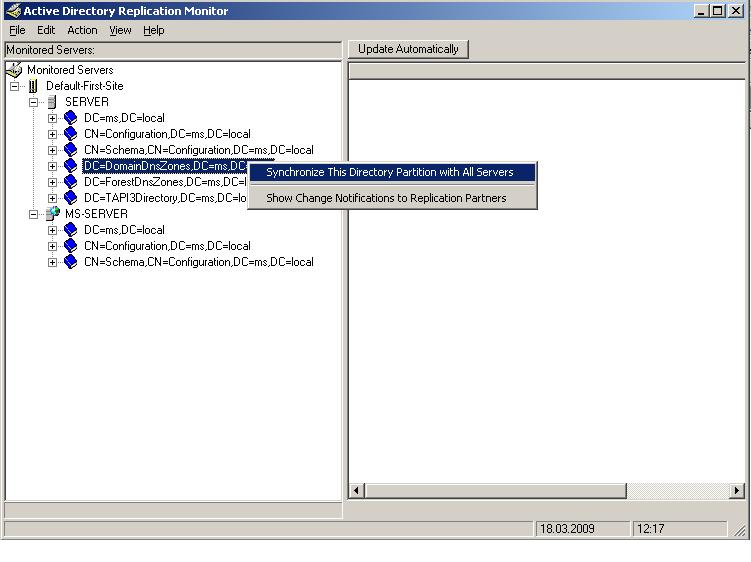Expand CN=Configuration under MS-SERVER

point(52,246)
